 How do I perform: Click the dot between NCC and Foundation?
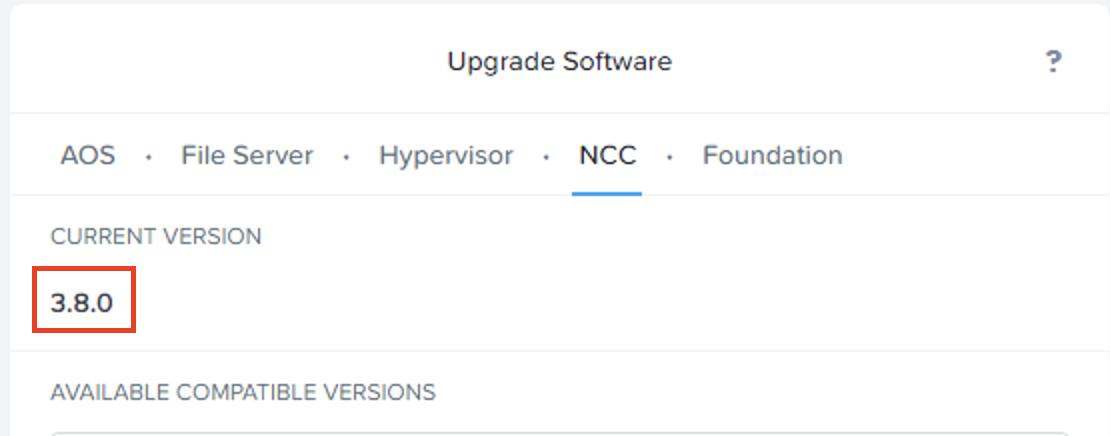pos(669,158)
